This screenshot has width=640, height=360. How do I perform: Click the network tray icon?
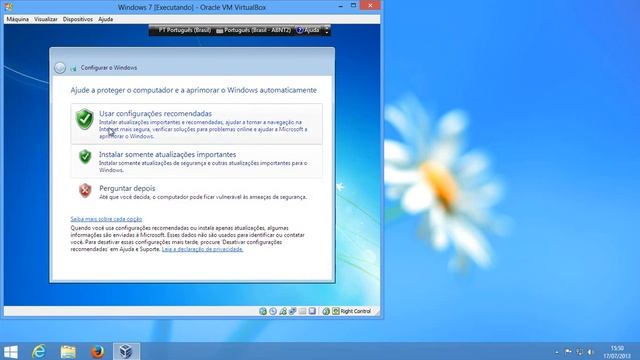580,352
